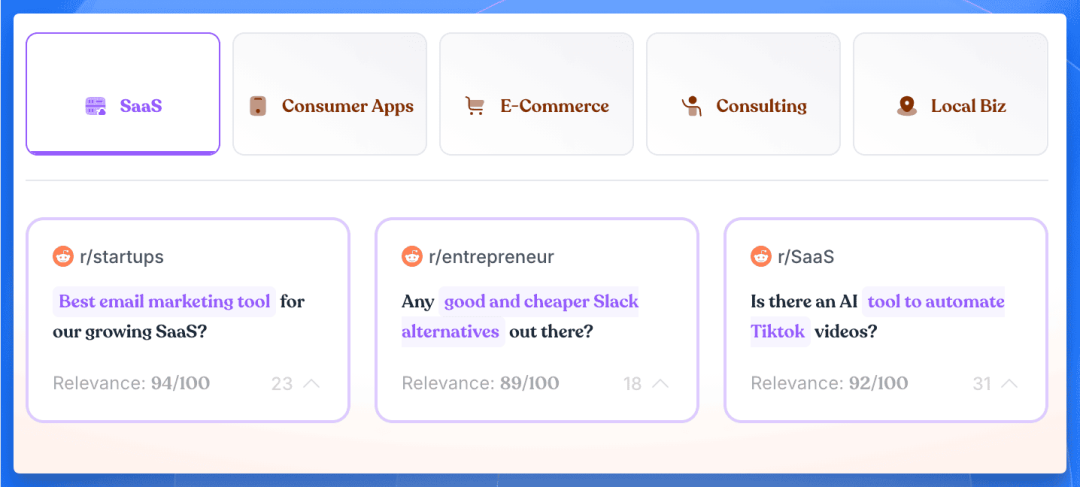This screenshot has height=487, width=1080.
Task: Upvote the email marketing tool post
Action: point(311,383)
